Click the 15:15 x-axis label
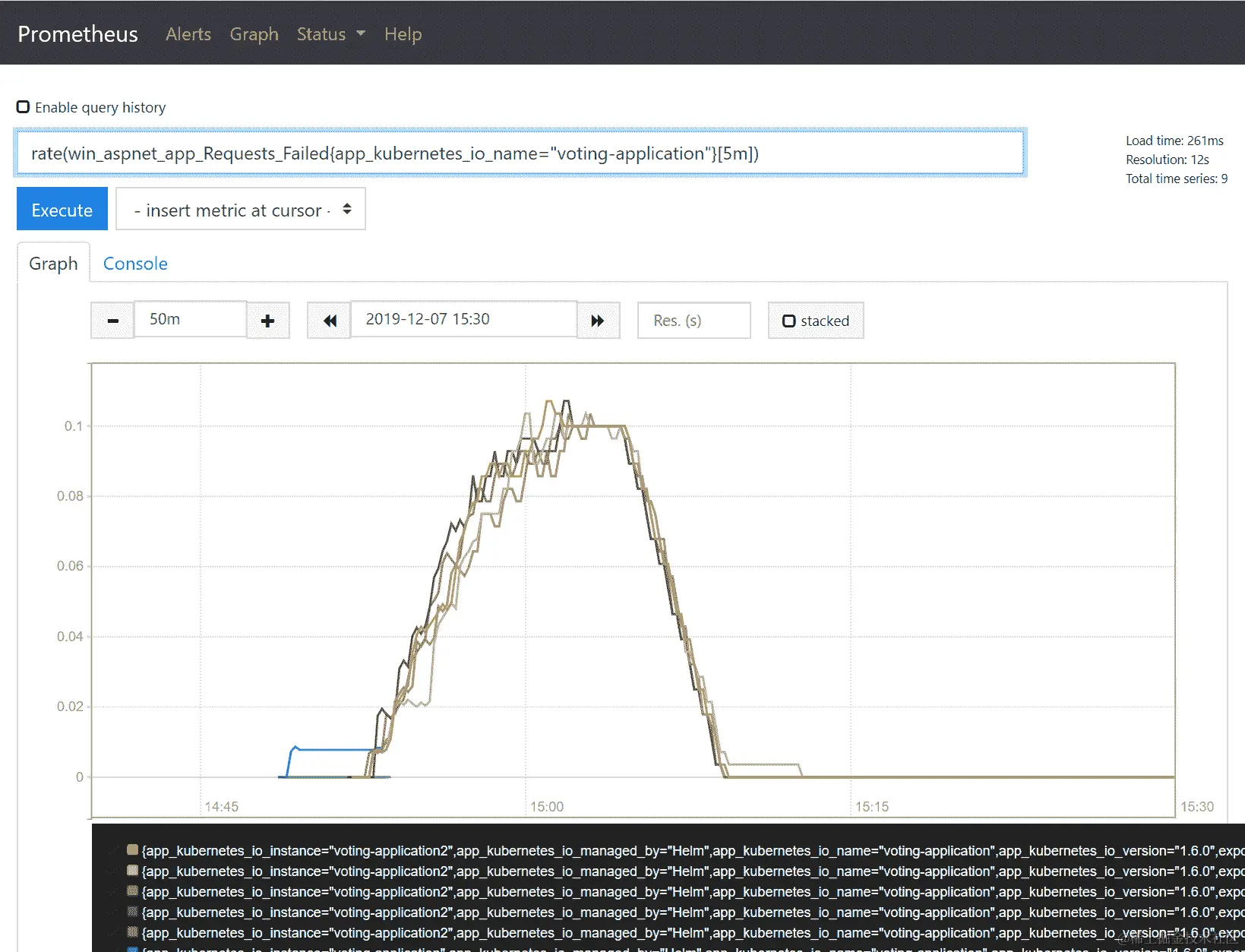Screen dimensions: 1245x952 click(872, 807)
